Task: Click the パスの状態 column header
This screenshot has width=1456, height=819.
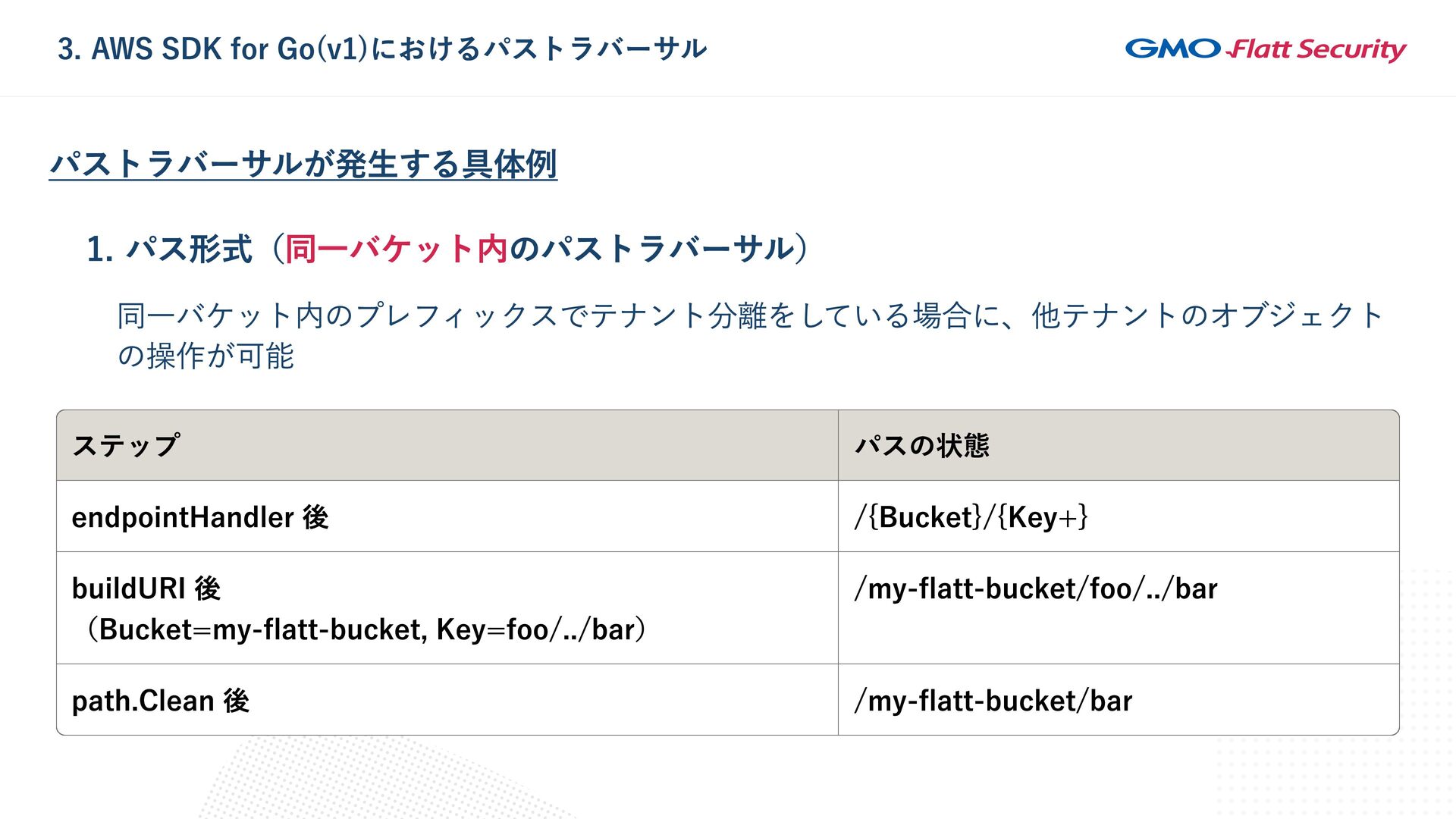Action: [x=921, y=446]
